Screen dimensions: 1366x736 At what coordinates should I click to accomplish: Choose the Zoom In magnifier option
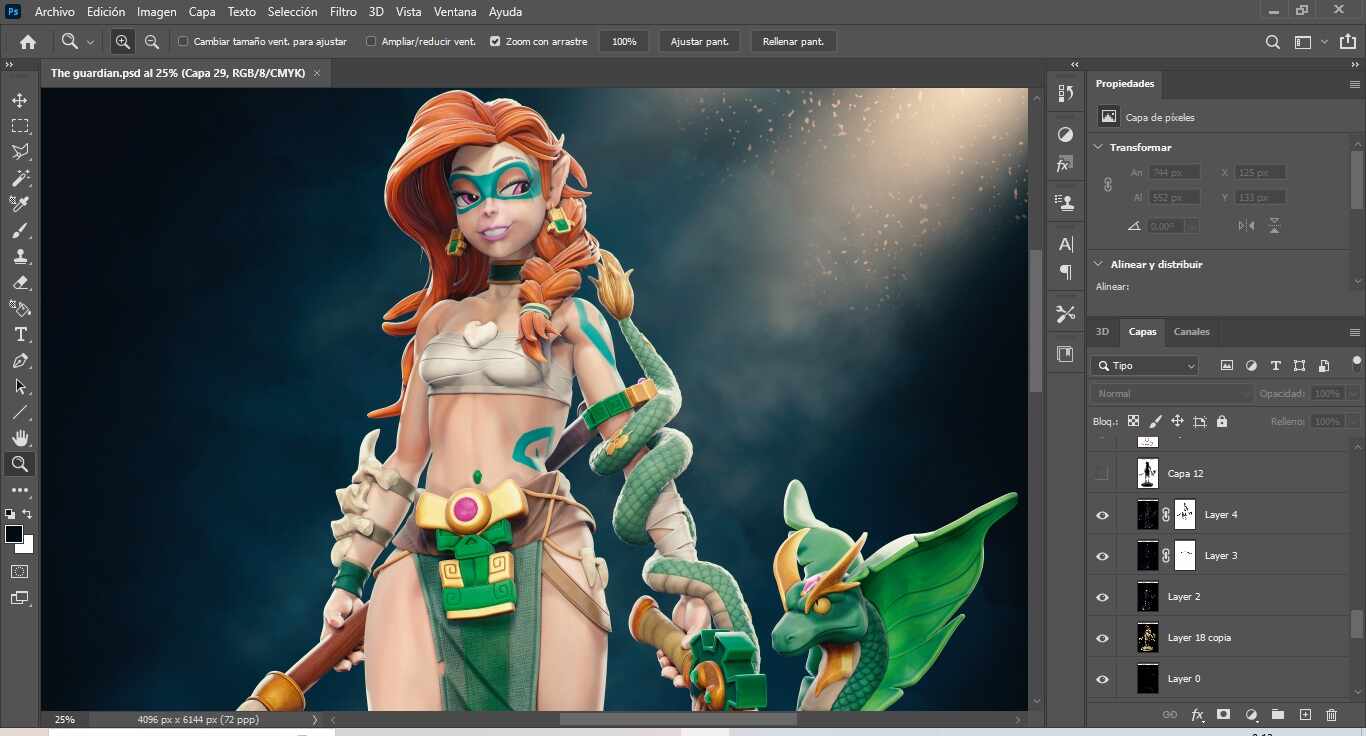[x=123, y=42]
